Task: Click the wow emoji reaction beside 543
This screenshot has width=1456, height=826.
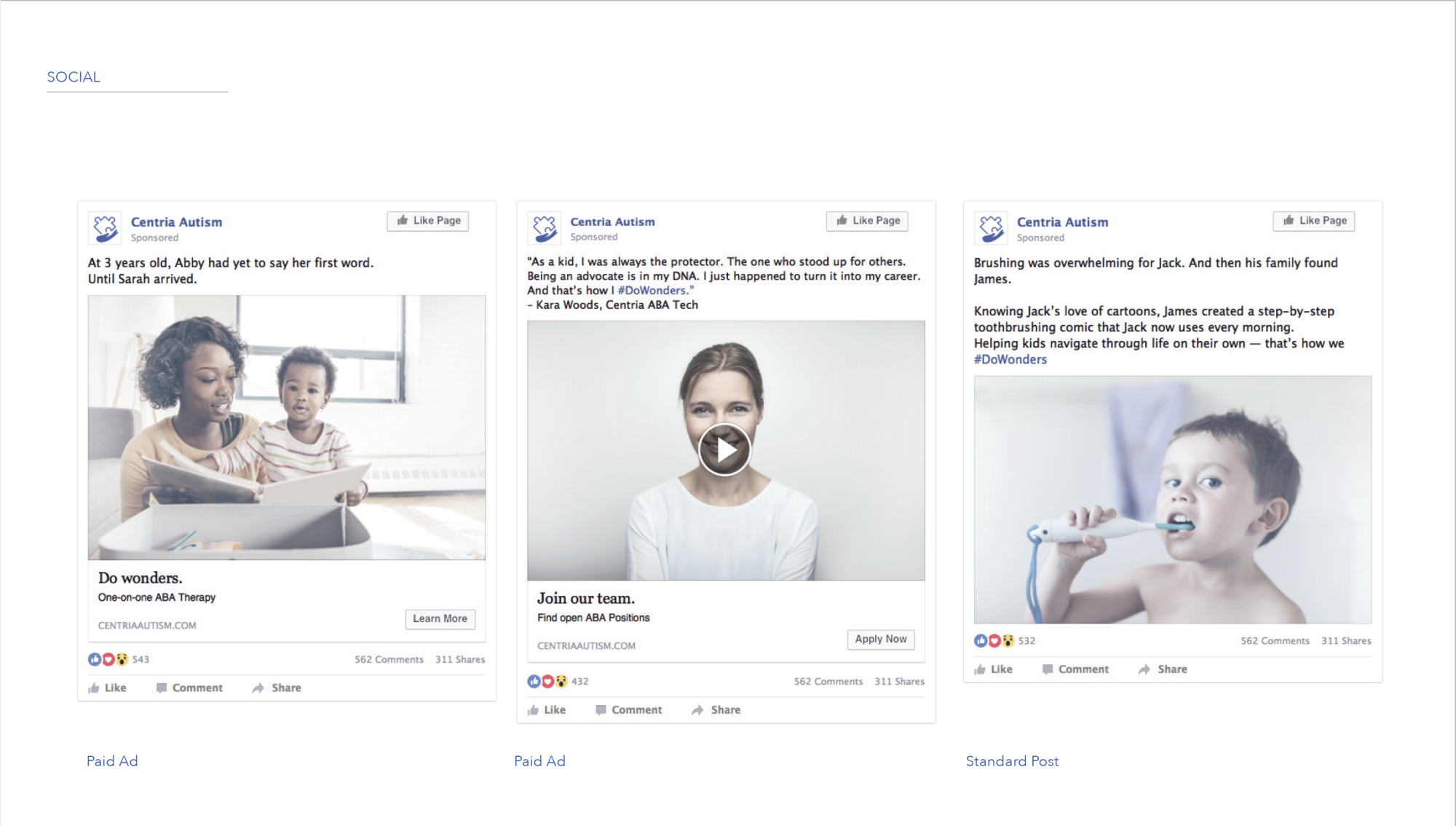Action: (x=122, y=659)
